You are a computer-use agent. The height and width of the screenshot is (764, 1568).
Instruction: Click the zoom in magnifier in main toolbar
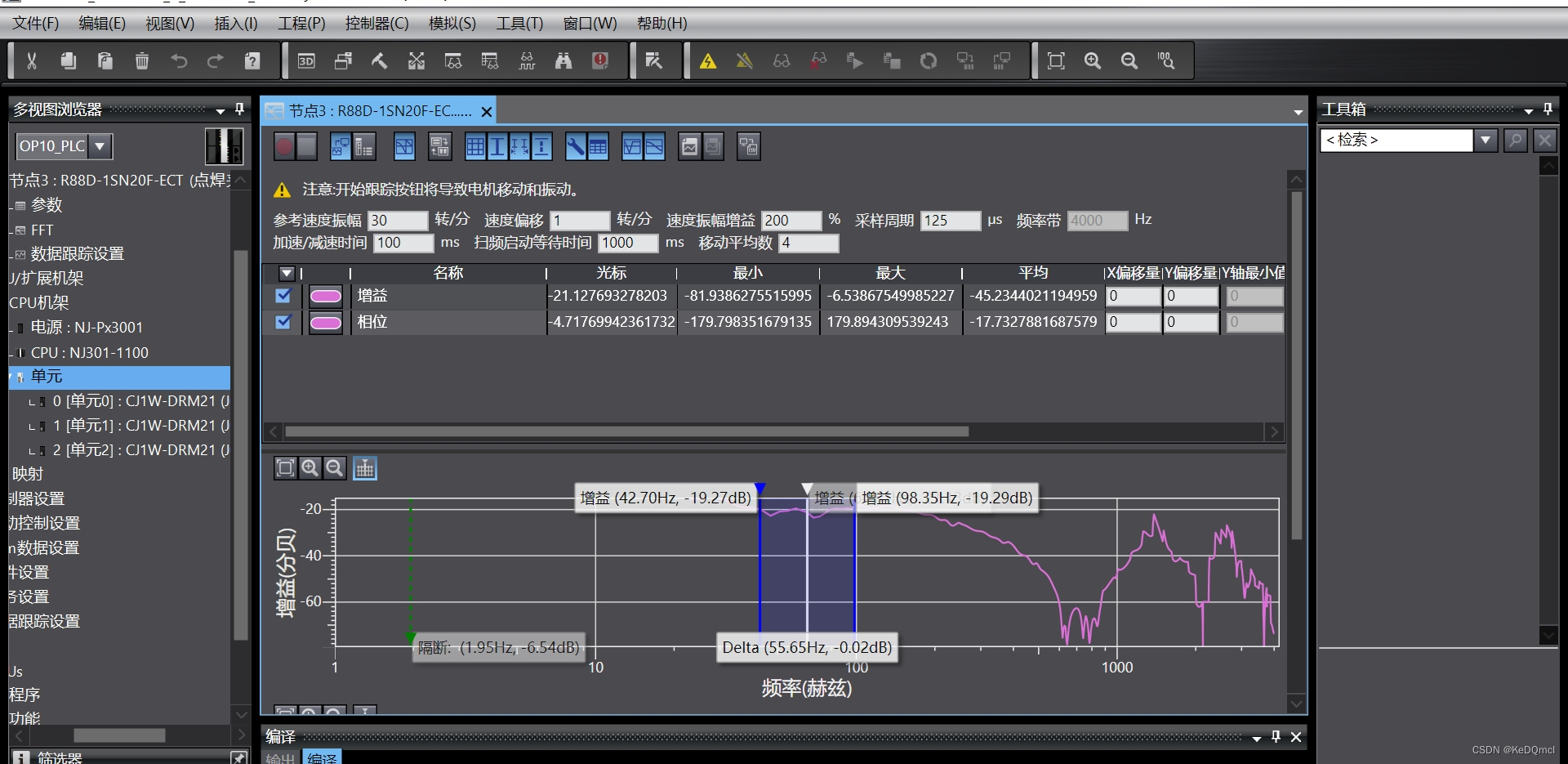(x=1093, y=60)
